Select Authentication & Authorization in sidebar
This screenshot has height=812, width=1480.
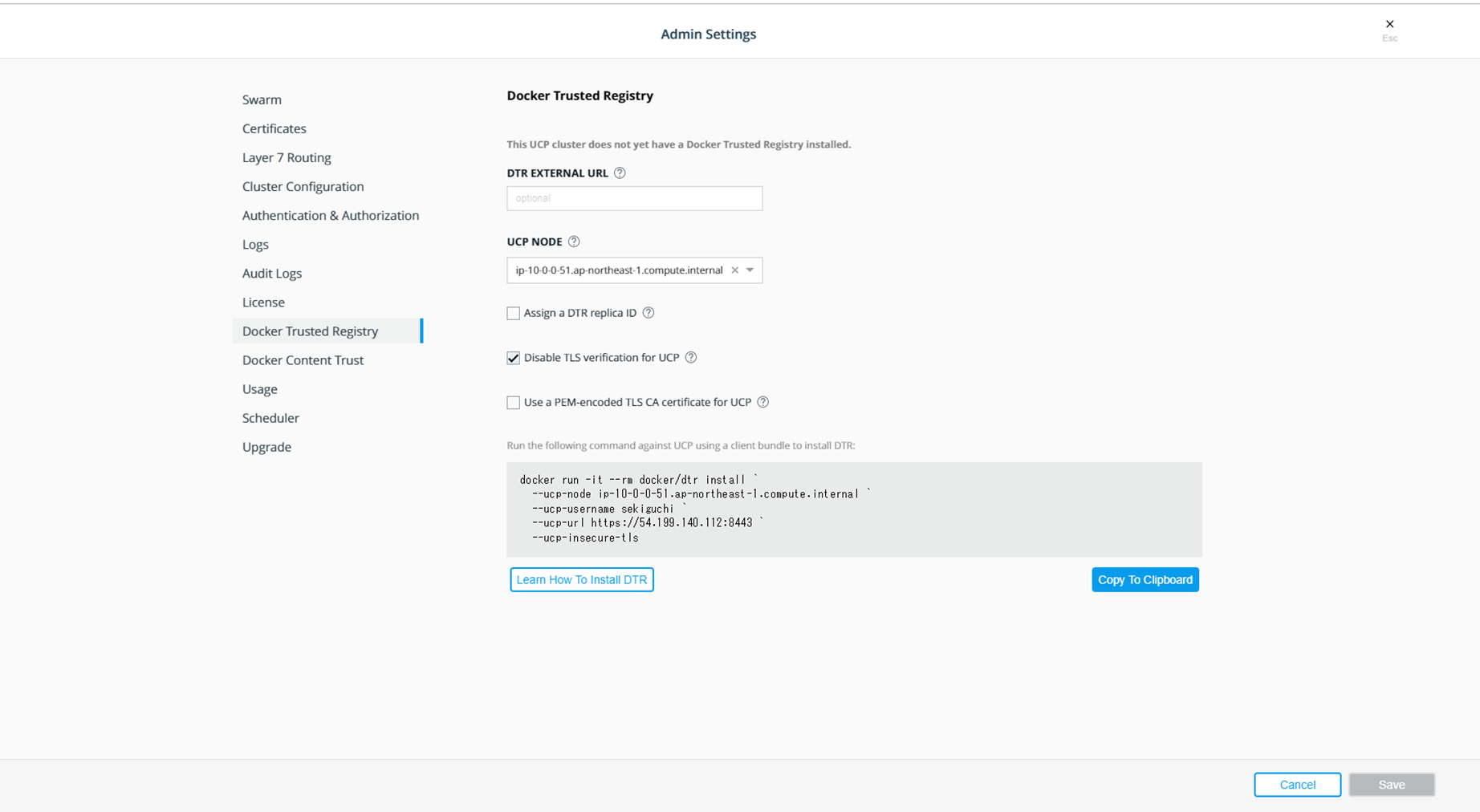(x=331, y=215)
